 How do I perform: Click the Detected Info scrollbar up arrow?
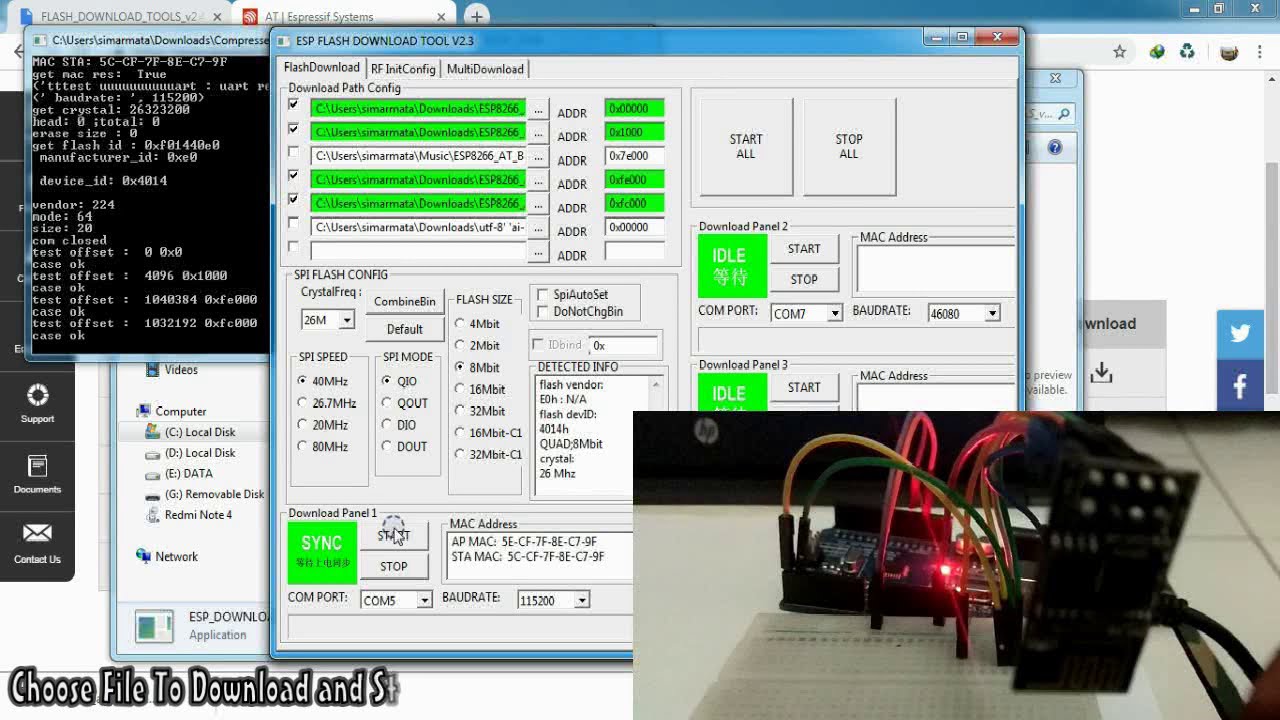point(657,384)
